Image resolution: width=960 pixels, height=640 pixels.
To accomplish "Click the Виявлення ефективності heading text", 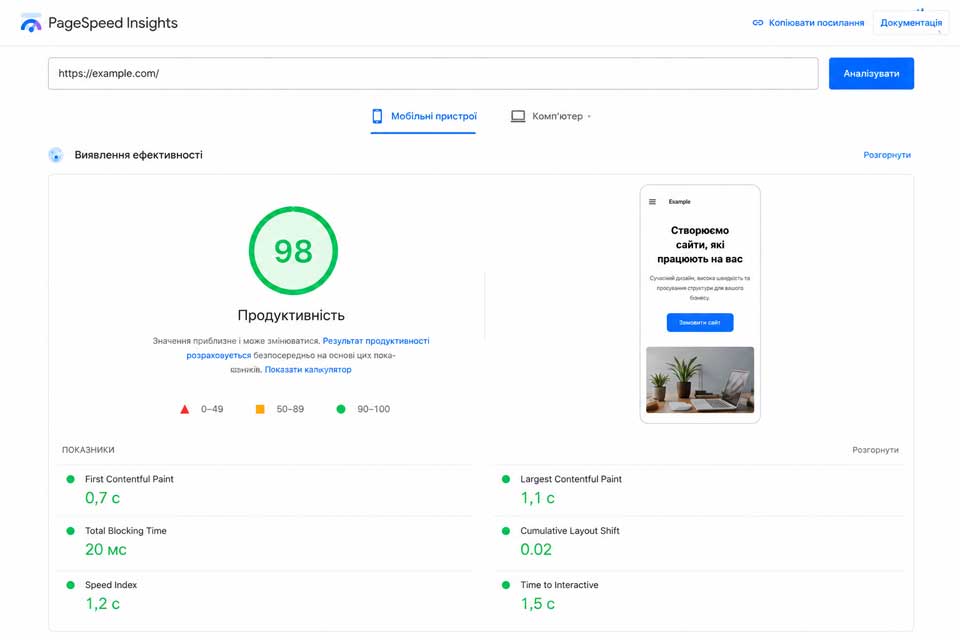I will point(138,155).
